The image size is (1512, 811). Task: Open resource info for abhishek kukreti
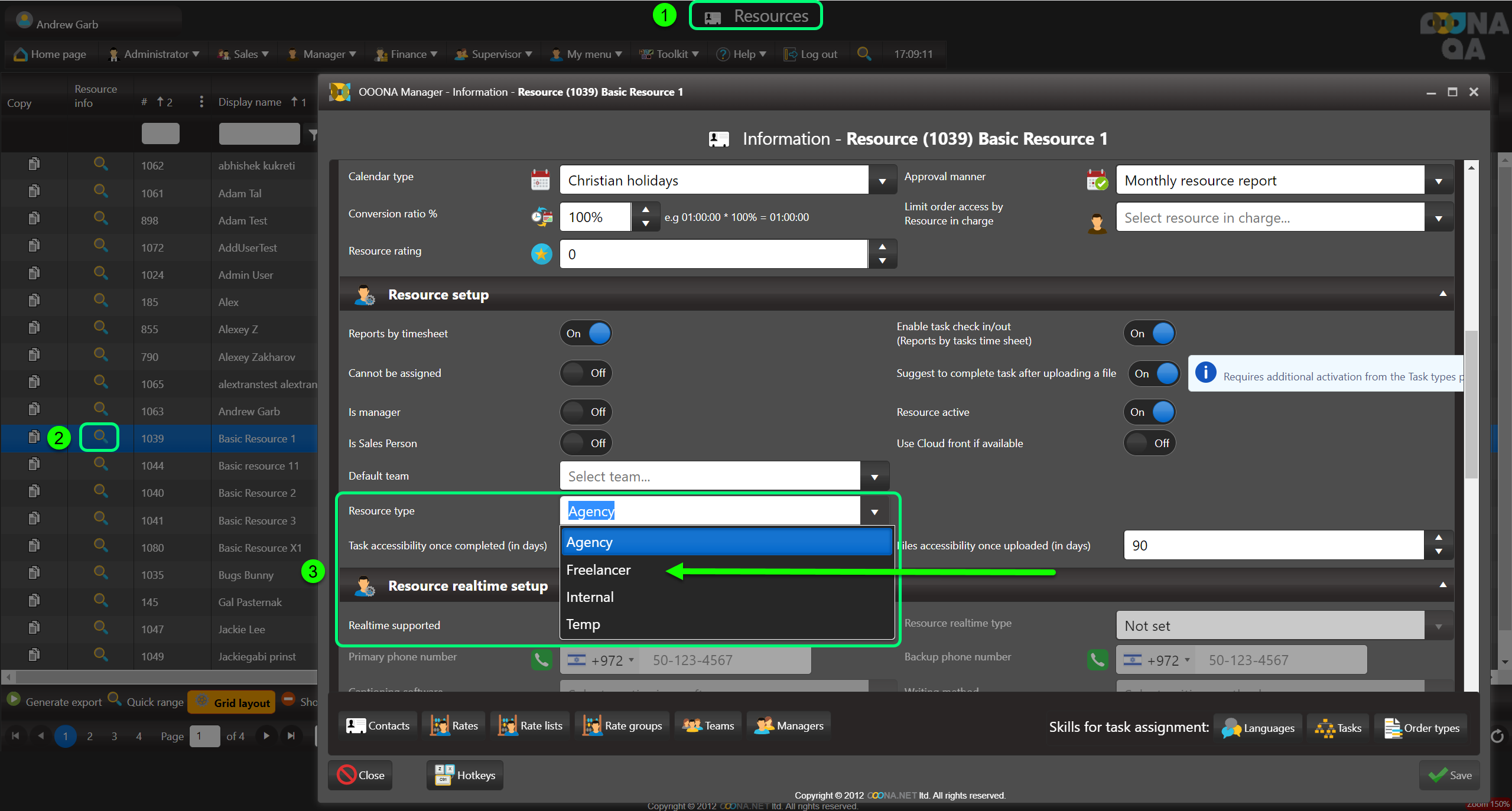point(100,164)
